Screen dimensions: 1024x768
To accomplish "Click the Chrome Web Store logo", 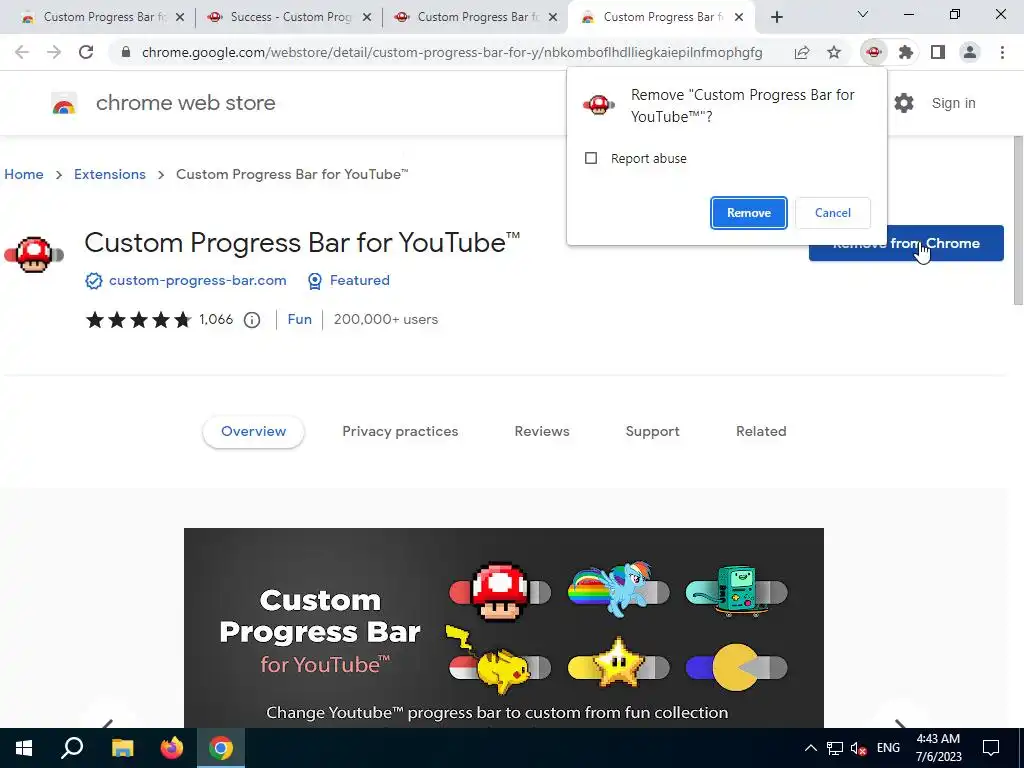I will tap(64, 103).
